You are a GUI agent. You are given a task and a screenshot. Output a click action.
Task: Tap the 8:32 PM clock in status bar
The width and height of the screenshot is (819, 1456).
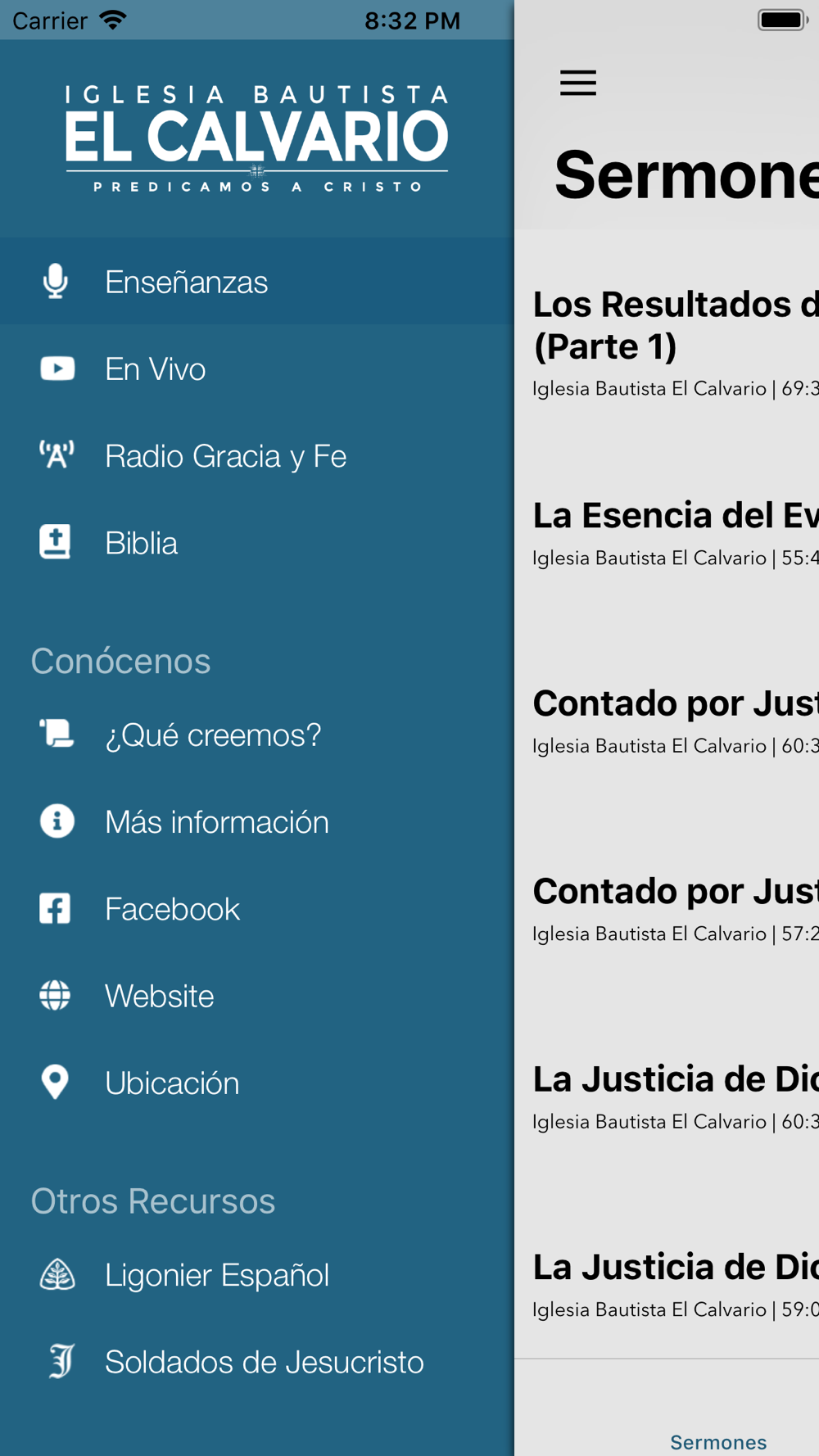[412, 20]
